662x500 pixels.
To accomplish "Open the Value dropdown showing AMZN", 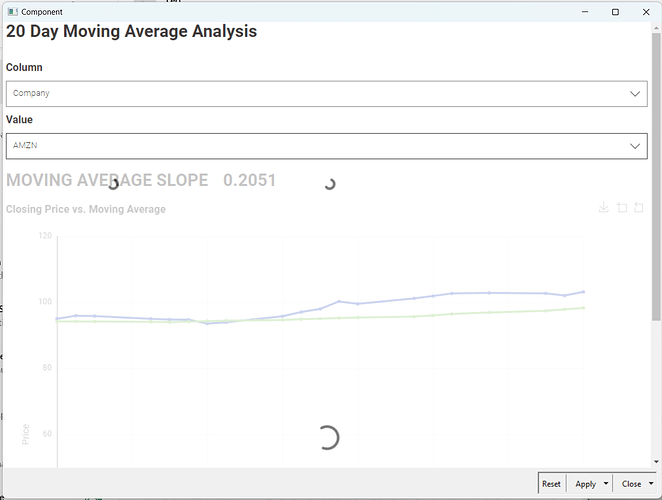I will pos(326,146).
